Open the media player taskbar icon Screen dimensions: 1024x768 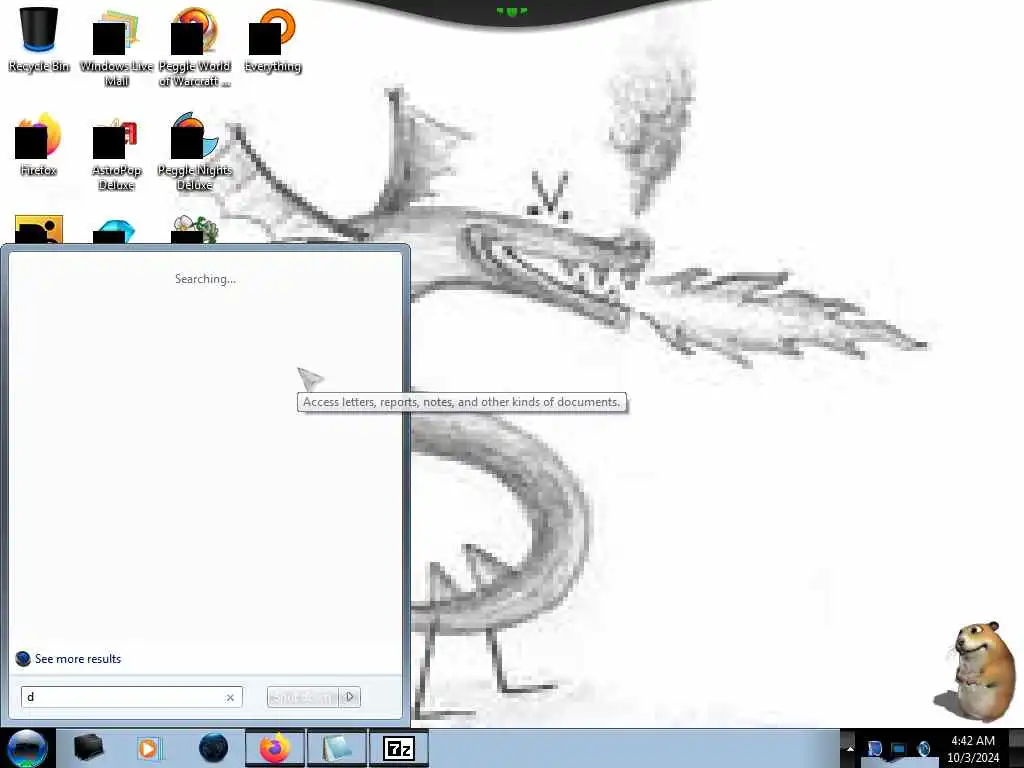(x=150, y=748)
